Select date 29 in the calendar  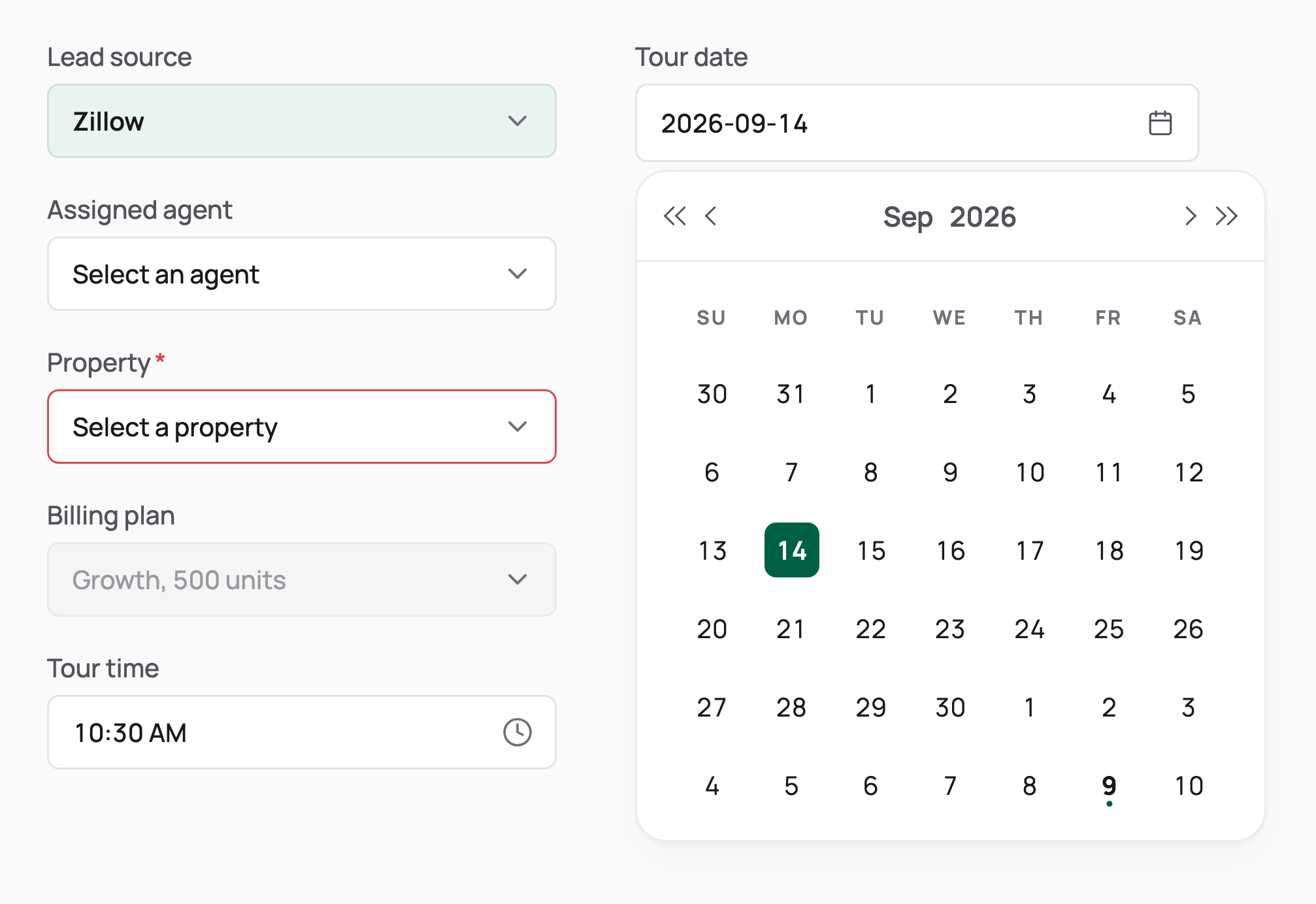click(871, 707)
